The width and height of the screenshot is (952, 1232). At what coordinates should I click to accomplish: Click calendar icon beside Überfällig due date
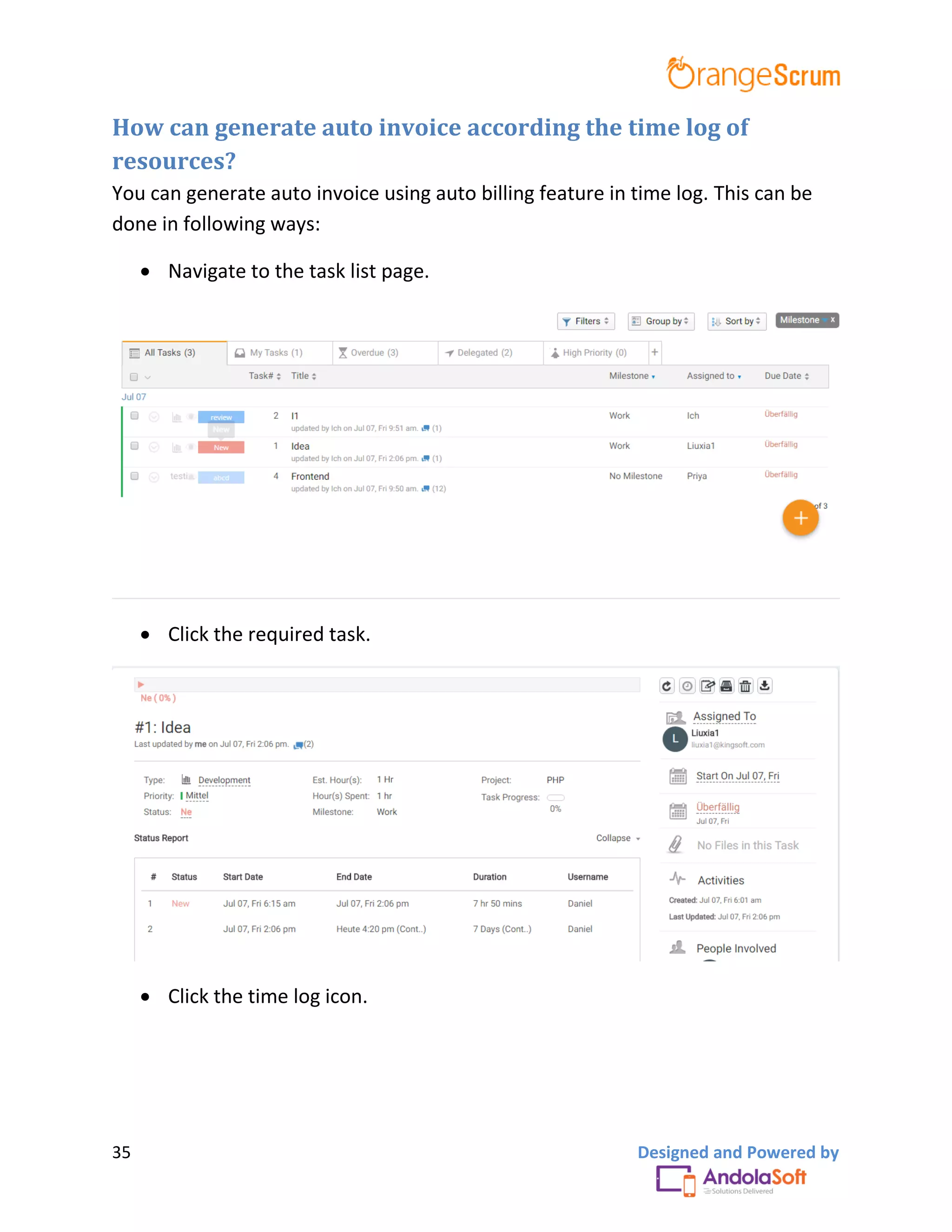(x=678, y=811)
